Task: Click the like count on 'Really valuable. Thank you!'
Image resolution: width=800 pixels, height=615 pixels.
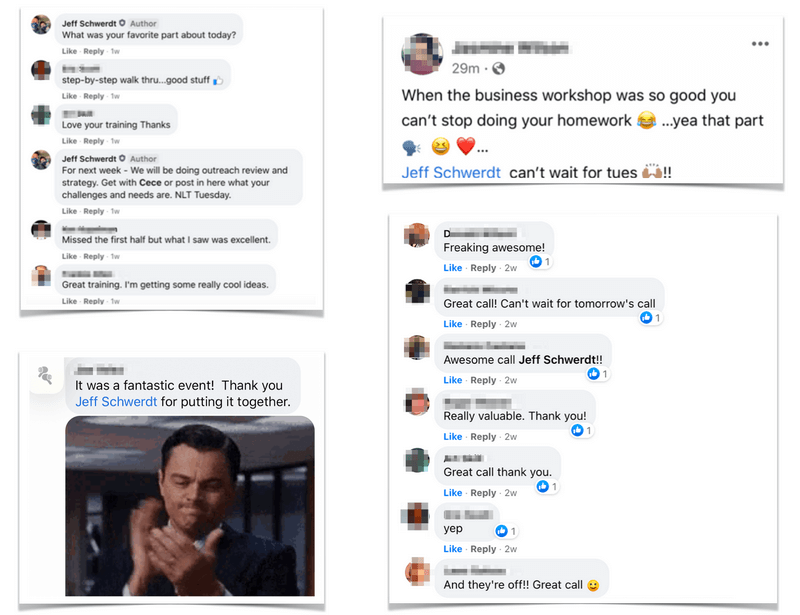Action: tap(589, 430)
